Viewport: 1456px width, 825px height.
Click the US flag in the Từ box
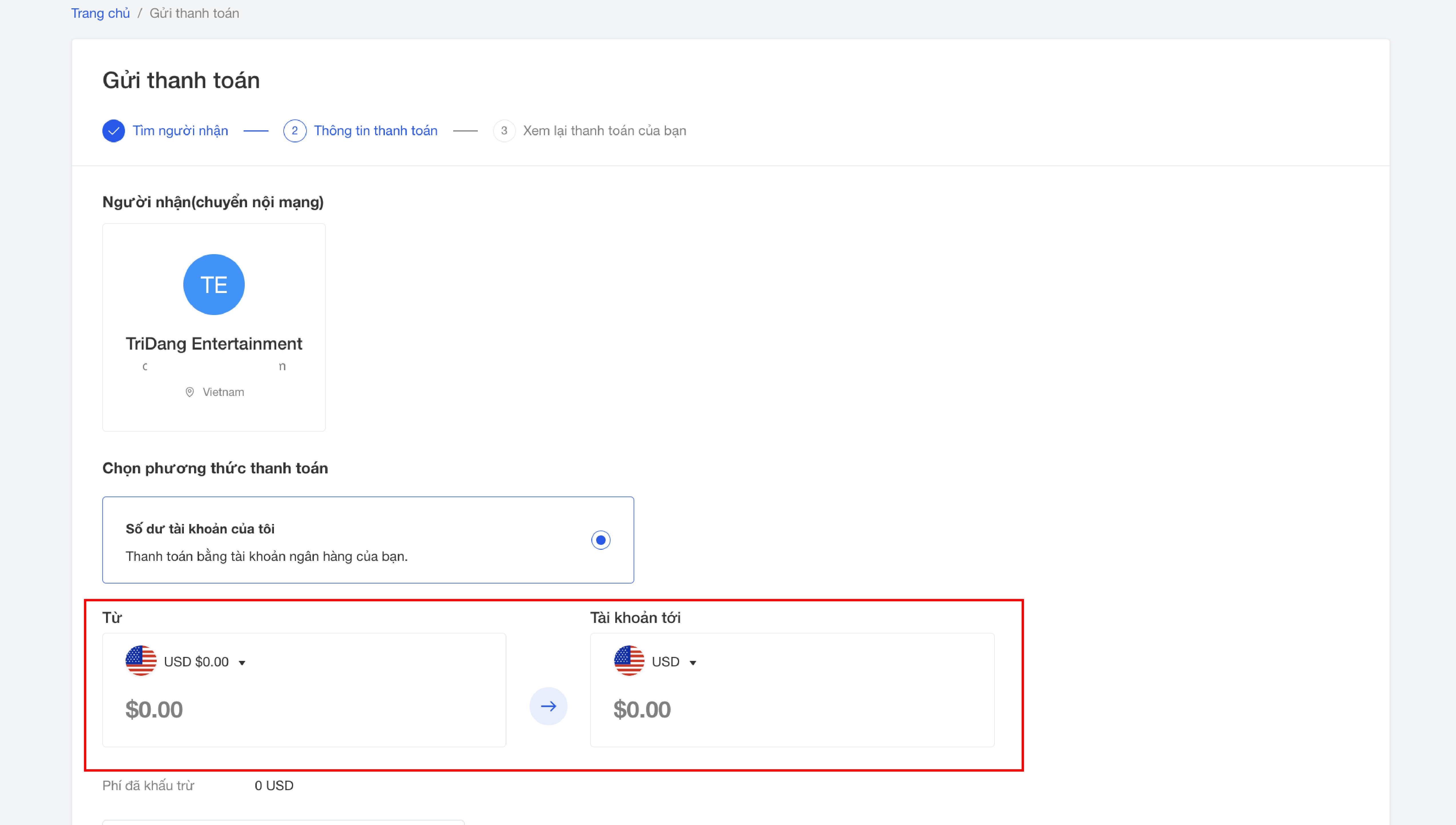[141, 661]
